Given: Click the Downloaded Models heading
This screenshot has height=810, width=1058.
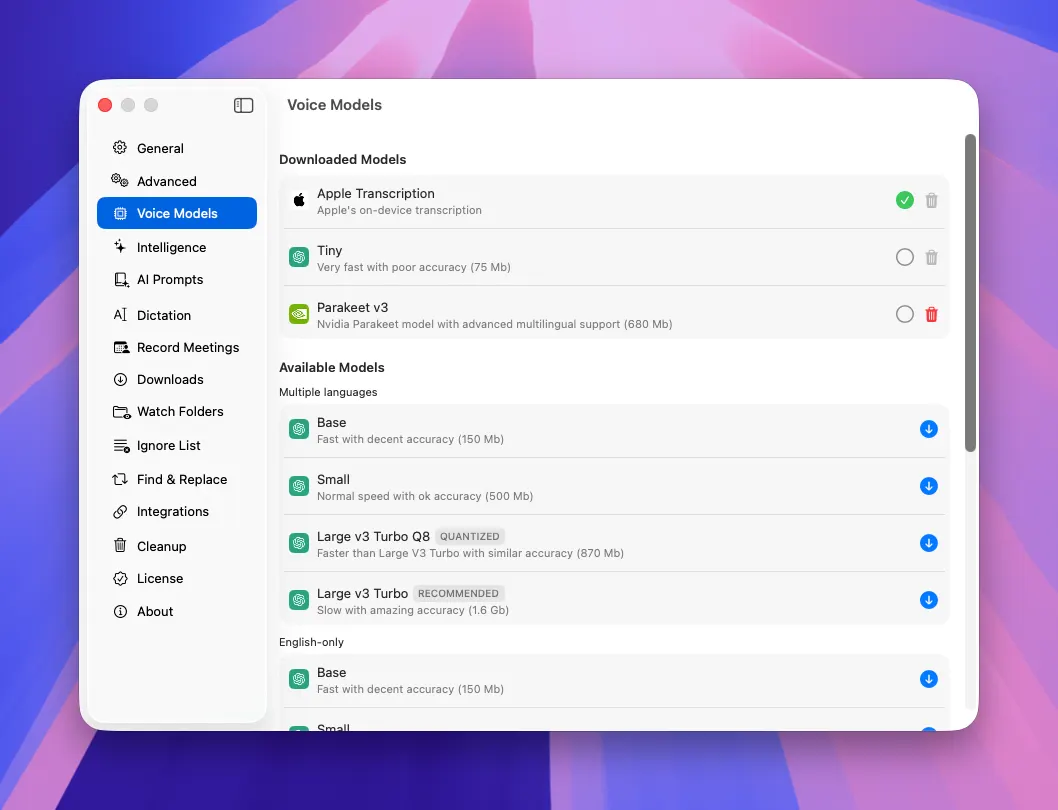Looking at the screenshot, I should coord(343,159).
